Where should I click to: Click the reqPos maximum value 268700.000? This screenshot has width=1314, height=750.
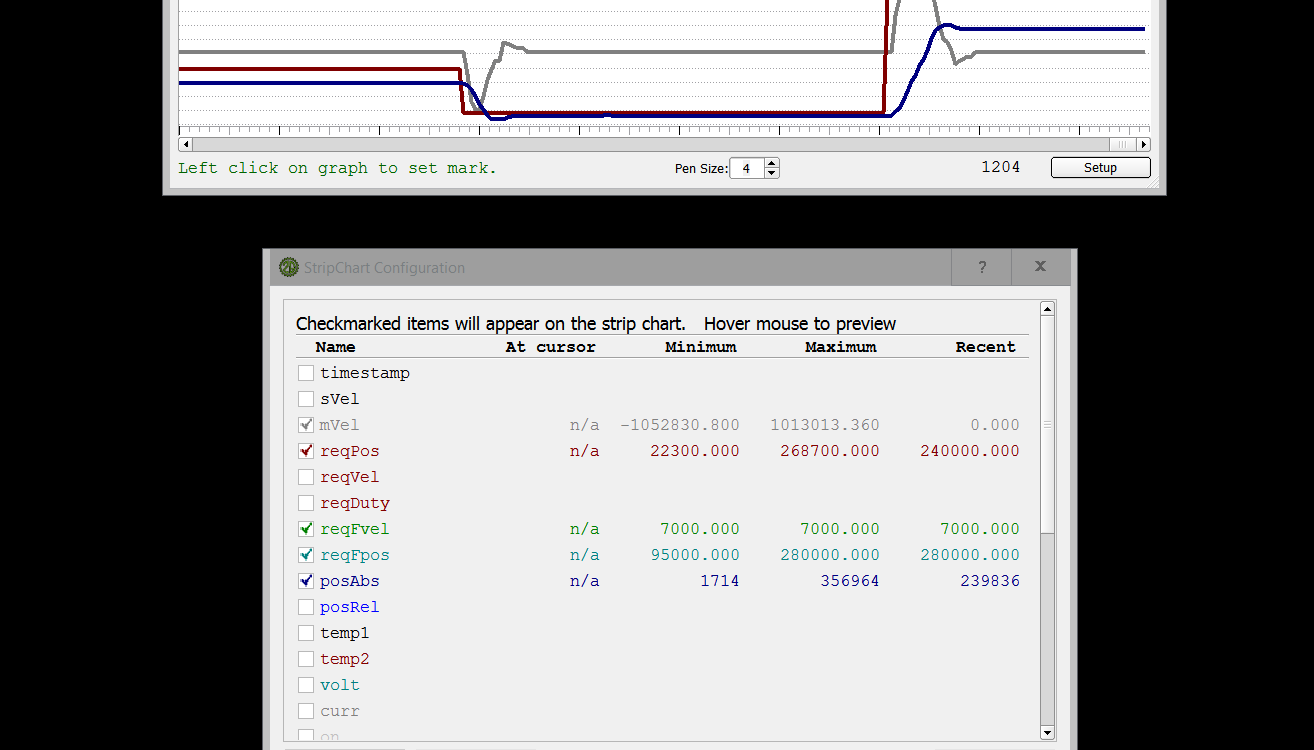pyautogui.click(x=830, y=451)
